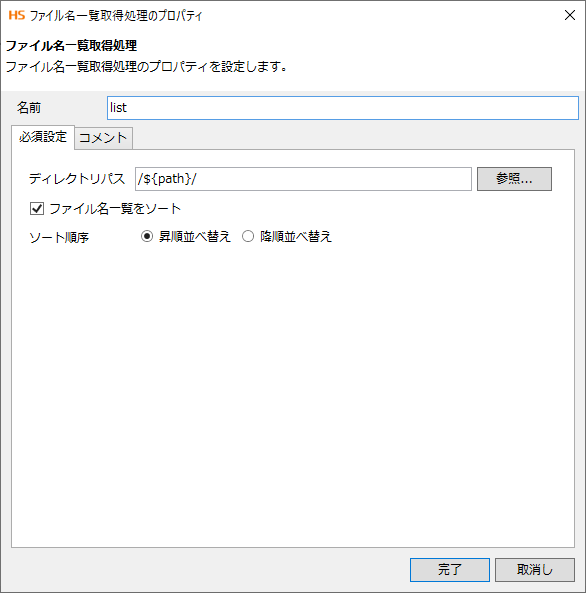Click the bold ファイル名一覧取得処理 heading
The height and width of the screenshot is (593, 586).
point(71,46)
